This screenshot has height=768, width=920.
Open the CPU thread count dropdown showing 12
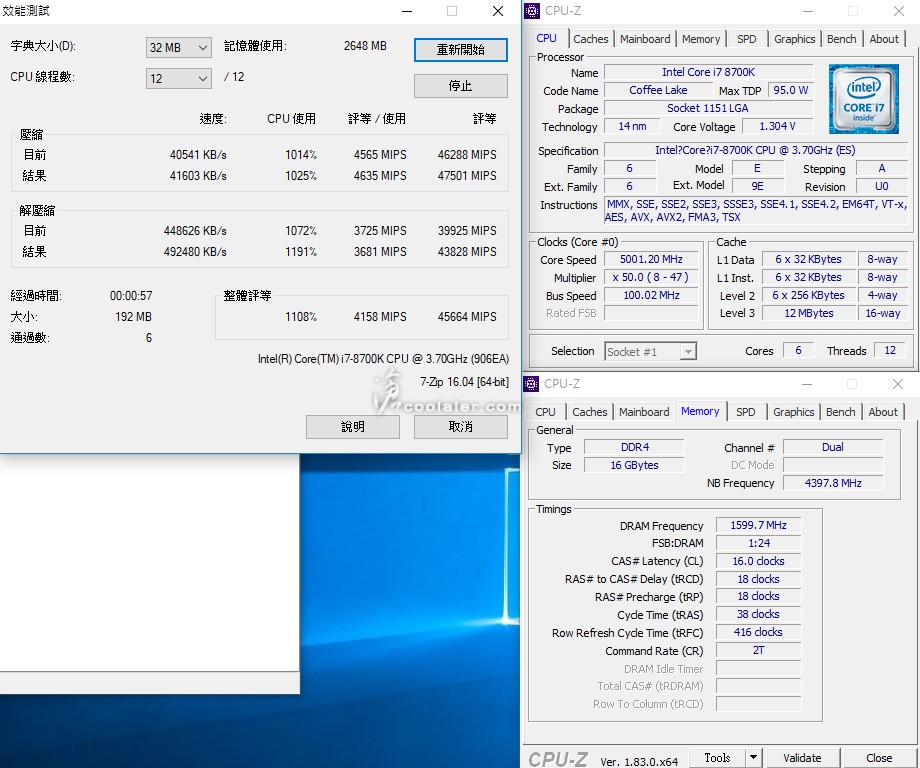(178, 79)
